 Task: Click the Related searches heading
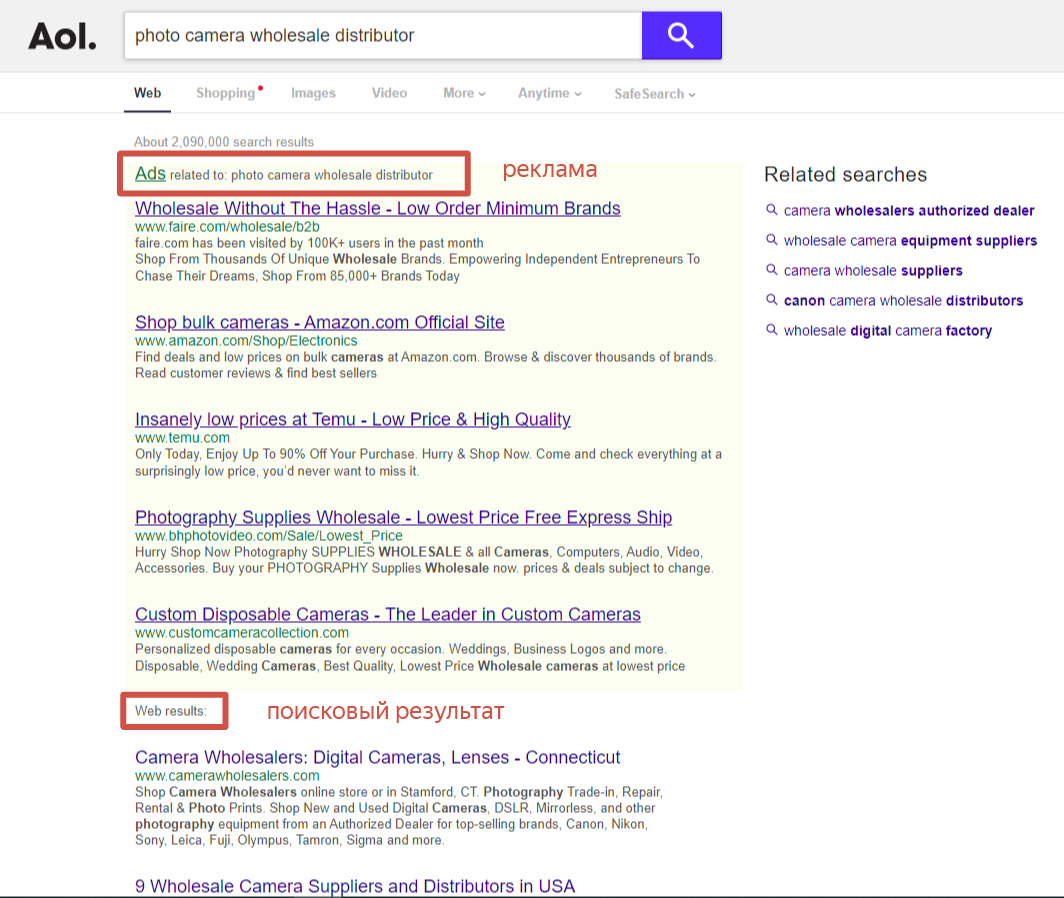click(x=846, y=174)
